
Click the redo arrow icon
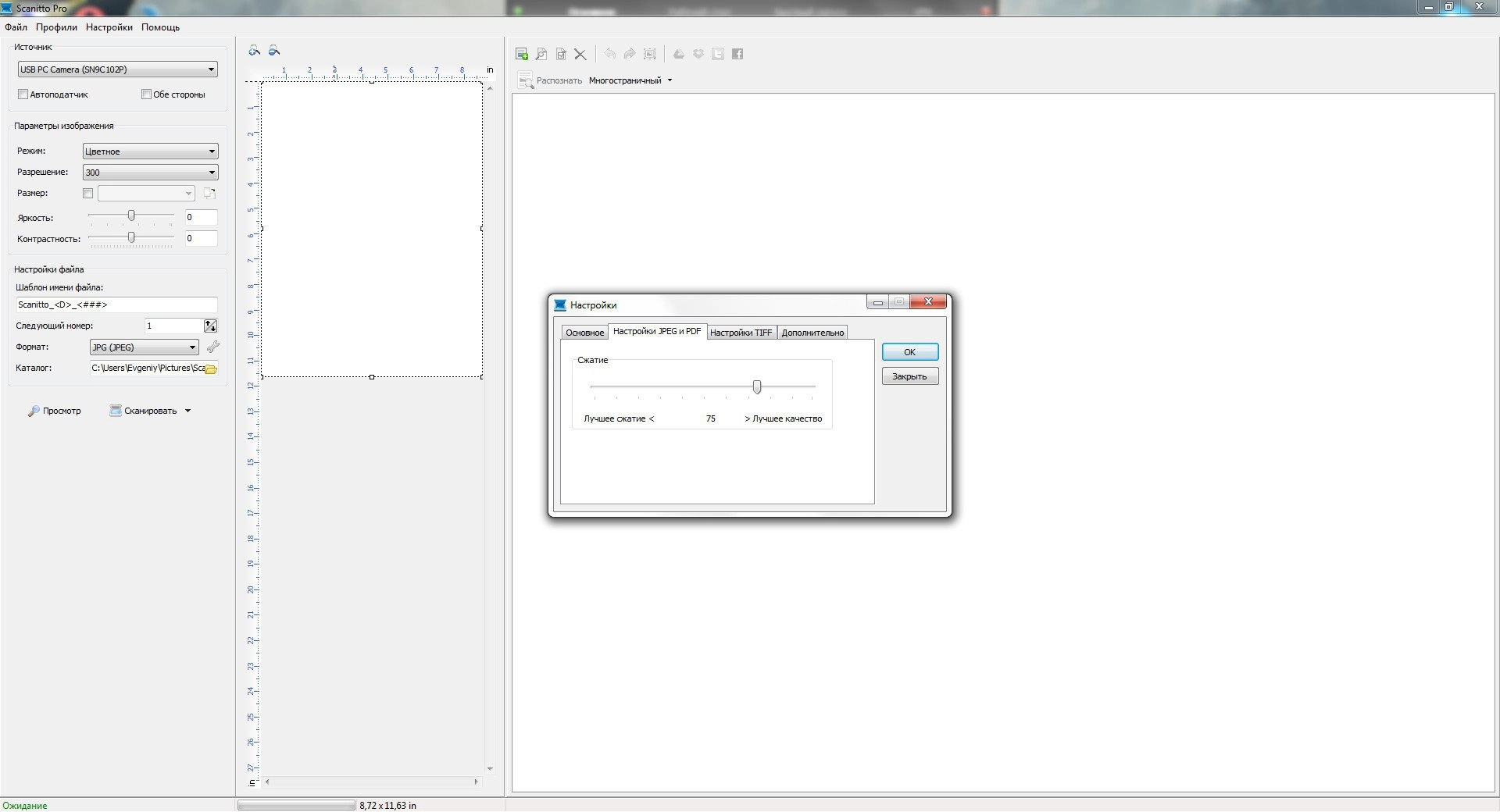tap(630, 54)
